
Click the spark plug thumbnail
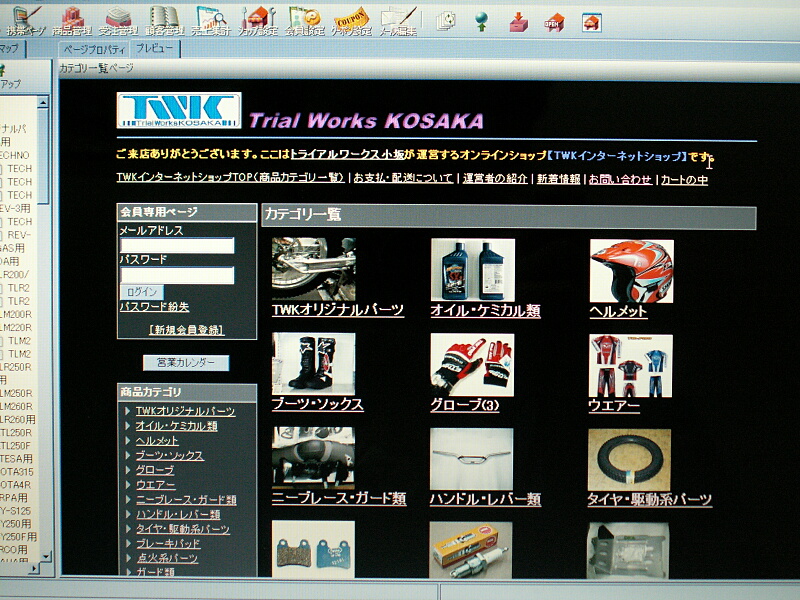471,551
